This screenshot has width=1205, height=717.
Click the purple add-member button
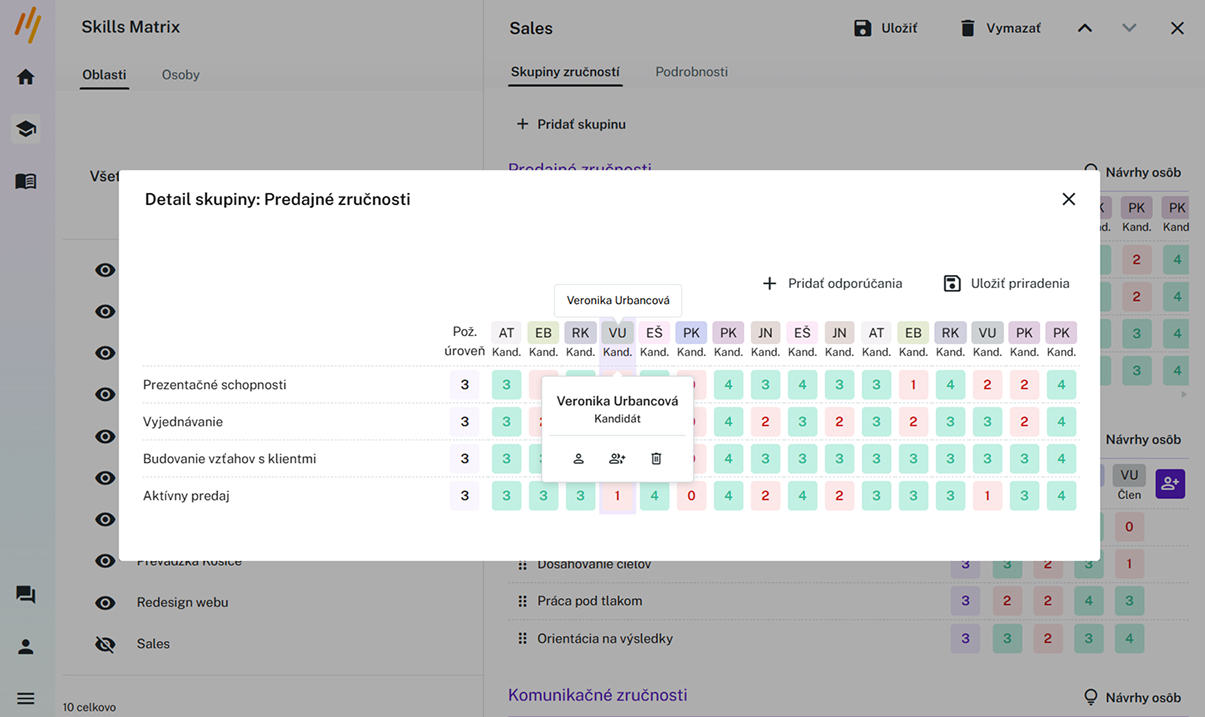(1170, 484)
